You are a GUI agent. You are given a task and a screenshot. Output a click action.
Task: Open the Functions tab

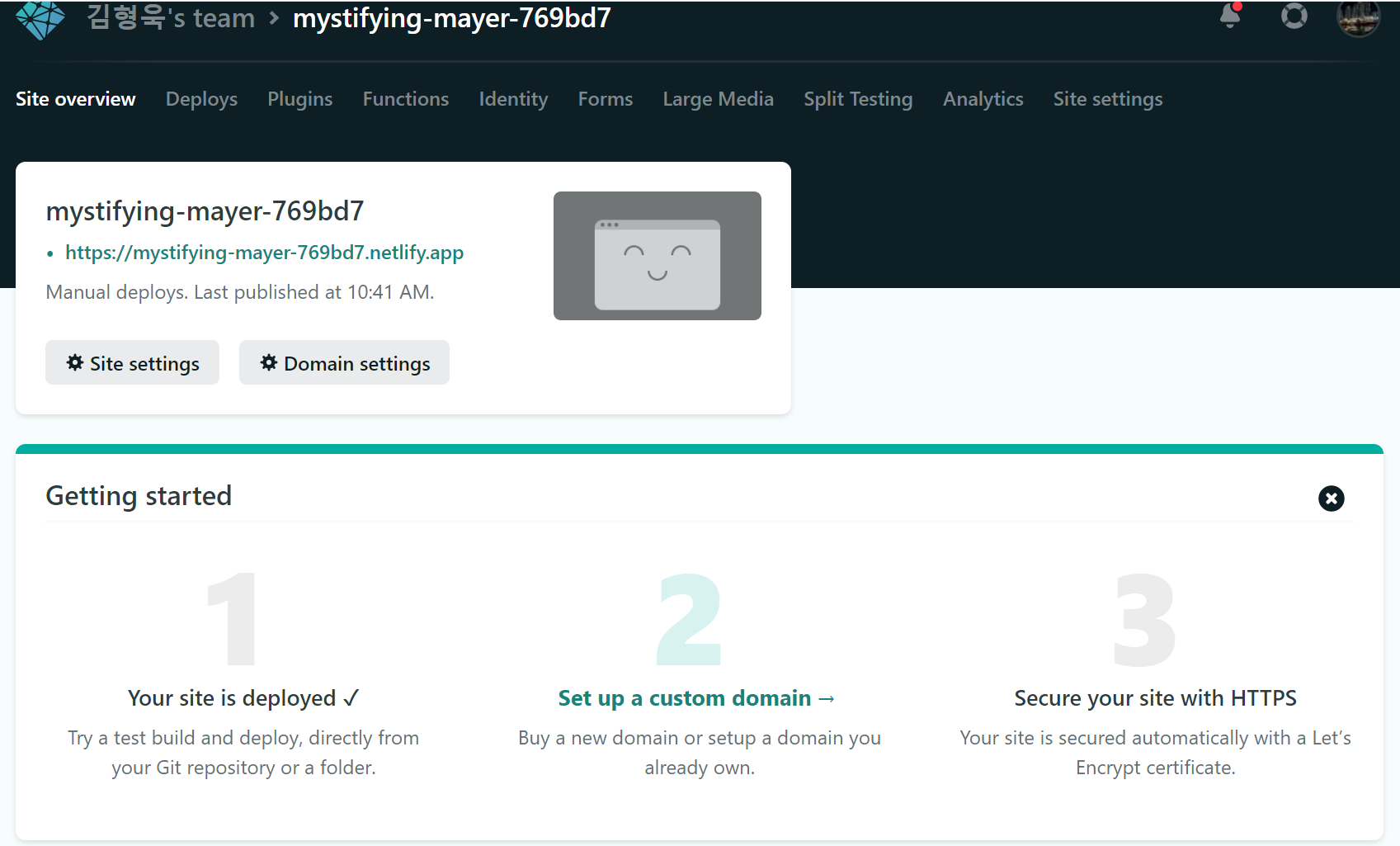tap(406, 99)
